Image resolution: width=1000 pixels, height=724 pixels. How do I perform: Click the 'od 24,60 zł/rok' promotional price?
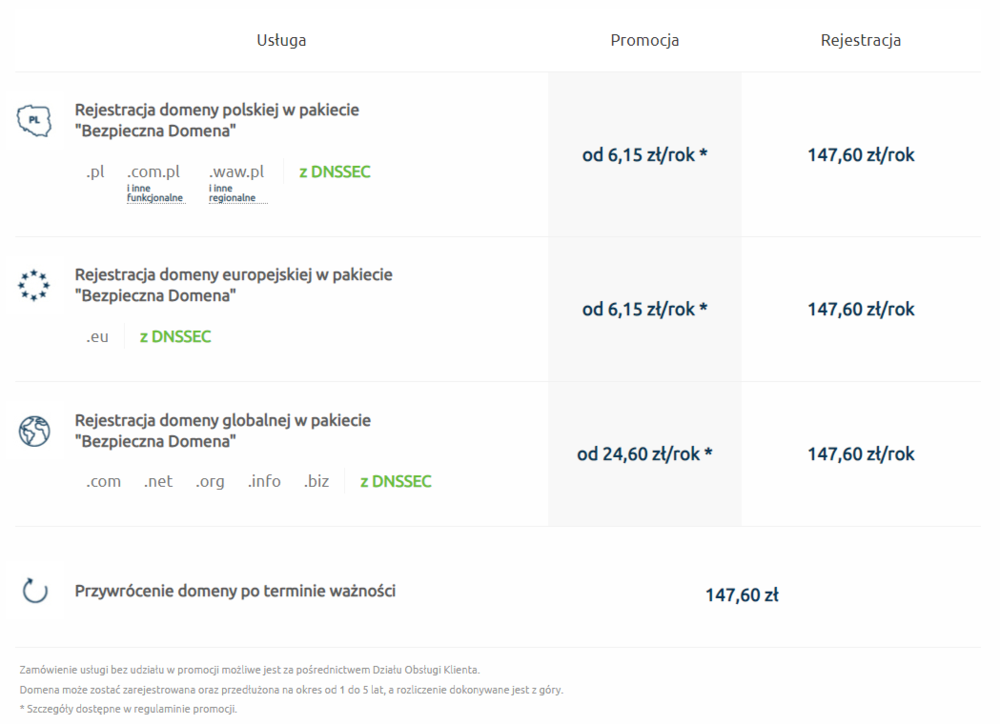tap(645, 454)
